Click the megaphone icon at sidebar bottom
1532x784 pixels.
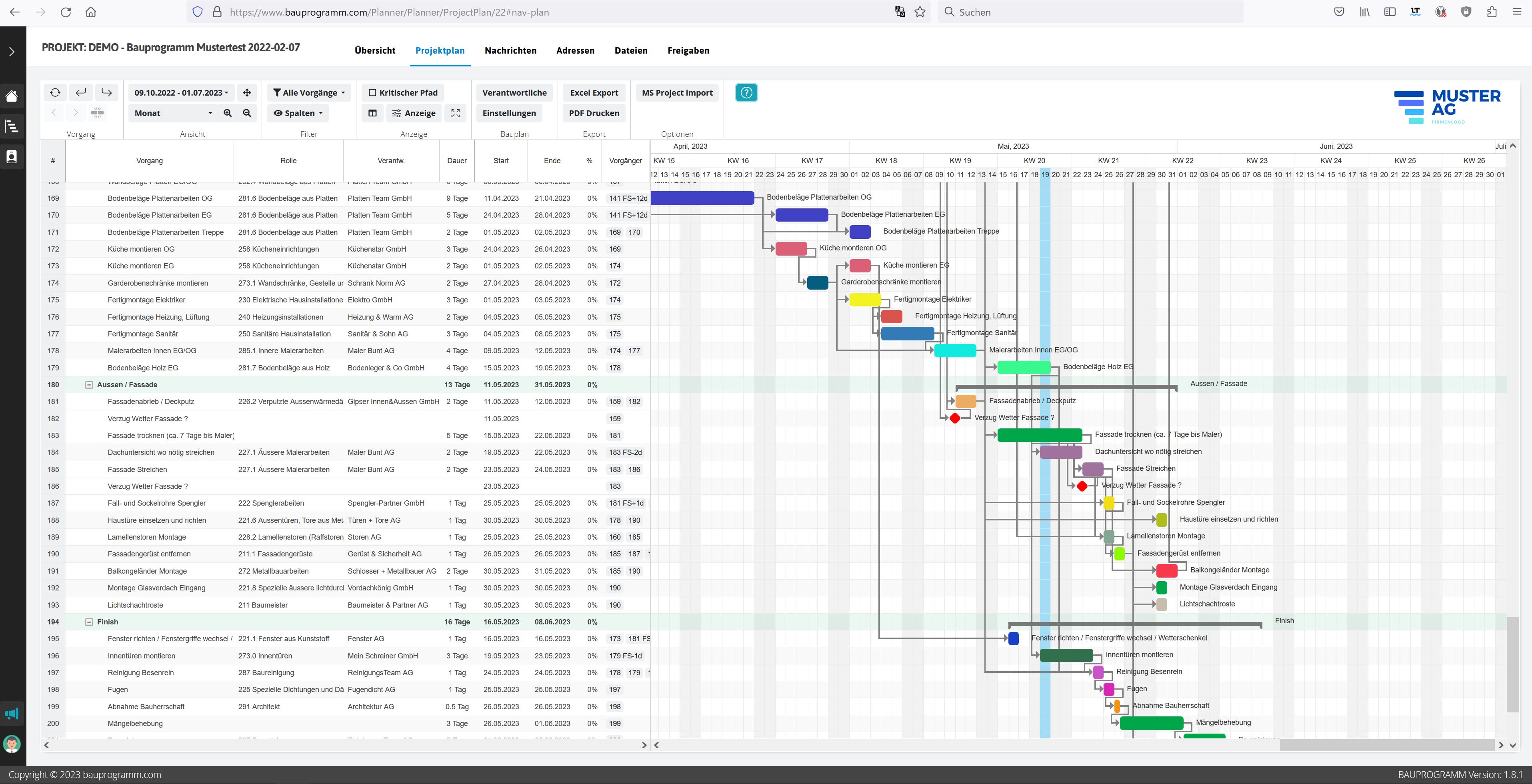click(11, 714)
